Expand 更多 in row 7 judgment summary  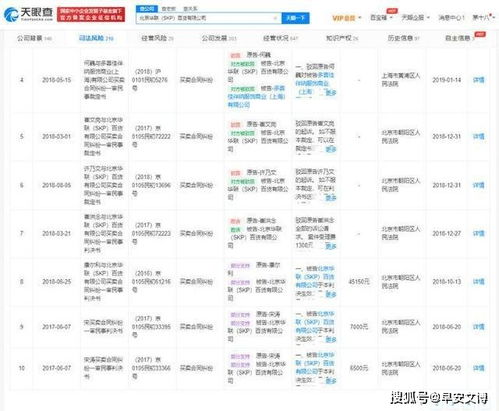[331, 246]
